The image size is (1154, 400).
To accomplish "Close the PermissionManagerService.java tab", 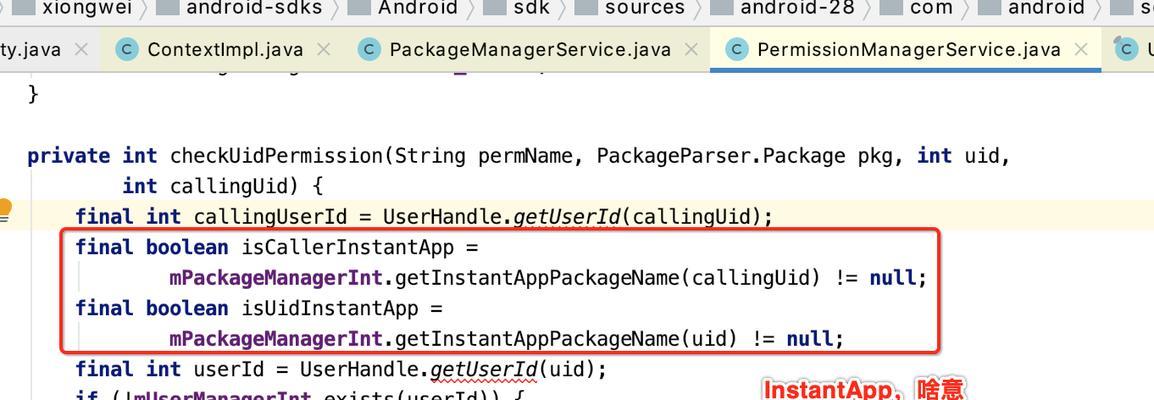I will (1080, 49).
